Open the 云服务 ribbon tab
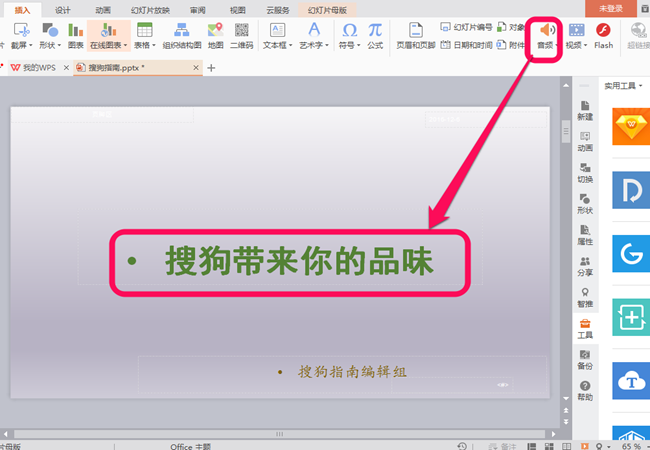 [278, 10]
